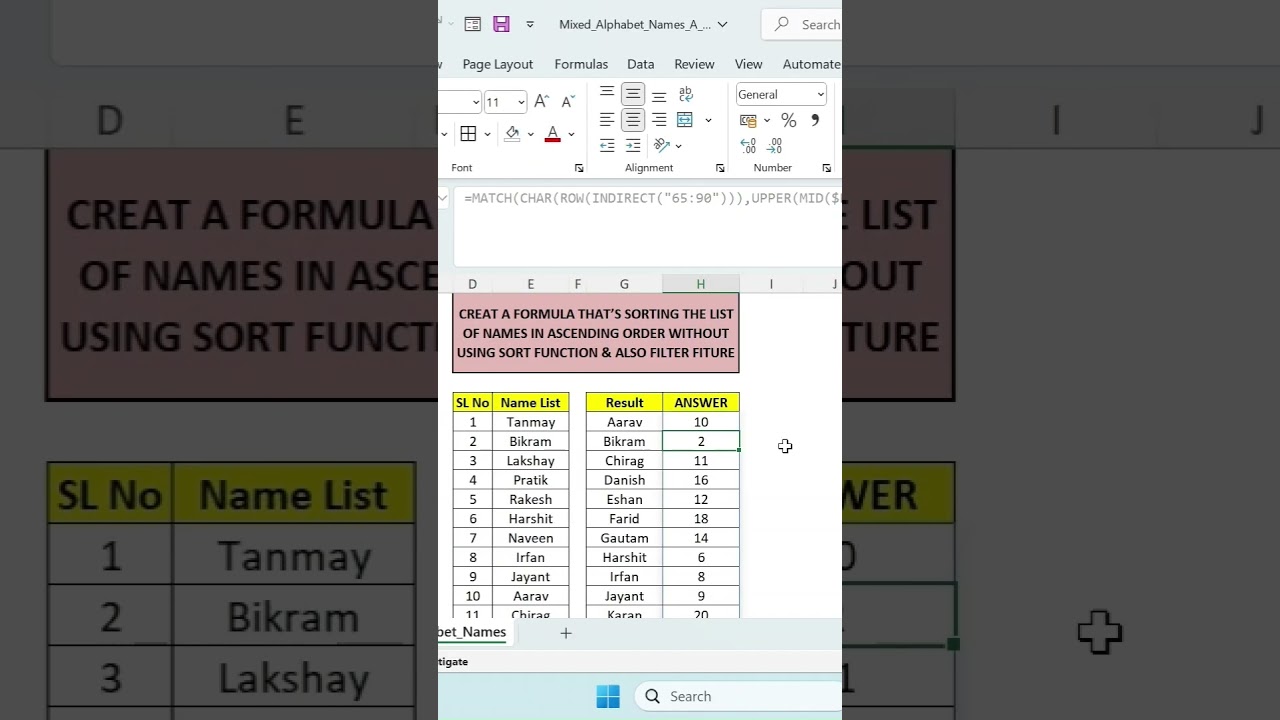
Task: Toggle Center horizontal alignment
Action: 633,120
